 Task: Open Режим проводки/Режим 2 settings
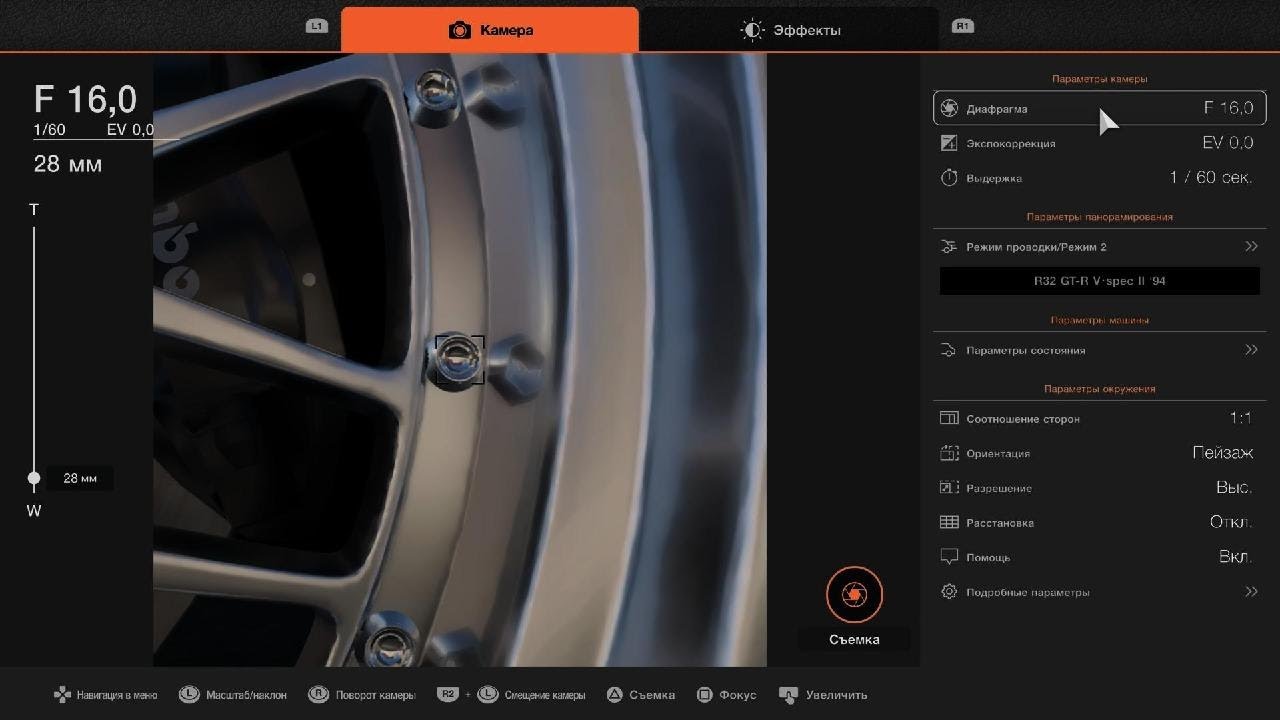tap(1100, 246)
